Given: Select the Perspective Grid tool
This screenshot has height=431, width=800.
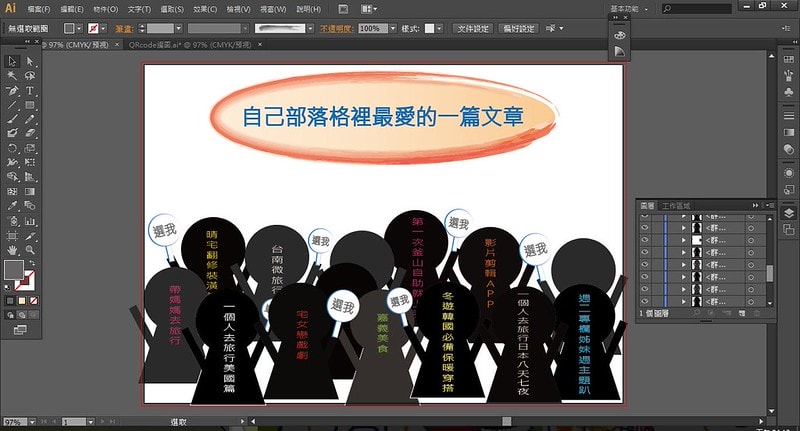Looking at the screenshot, I should coord(30,177).
